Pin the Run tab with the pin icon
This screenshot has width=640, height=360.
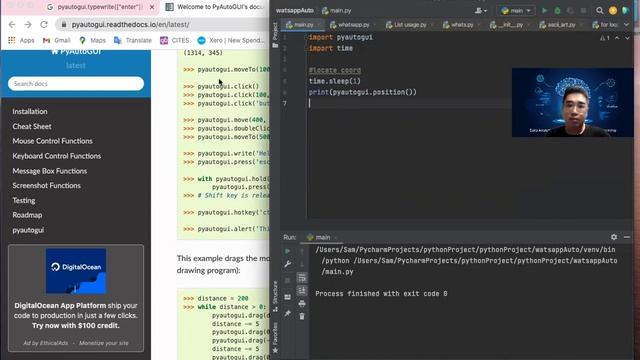coord(287,313)
